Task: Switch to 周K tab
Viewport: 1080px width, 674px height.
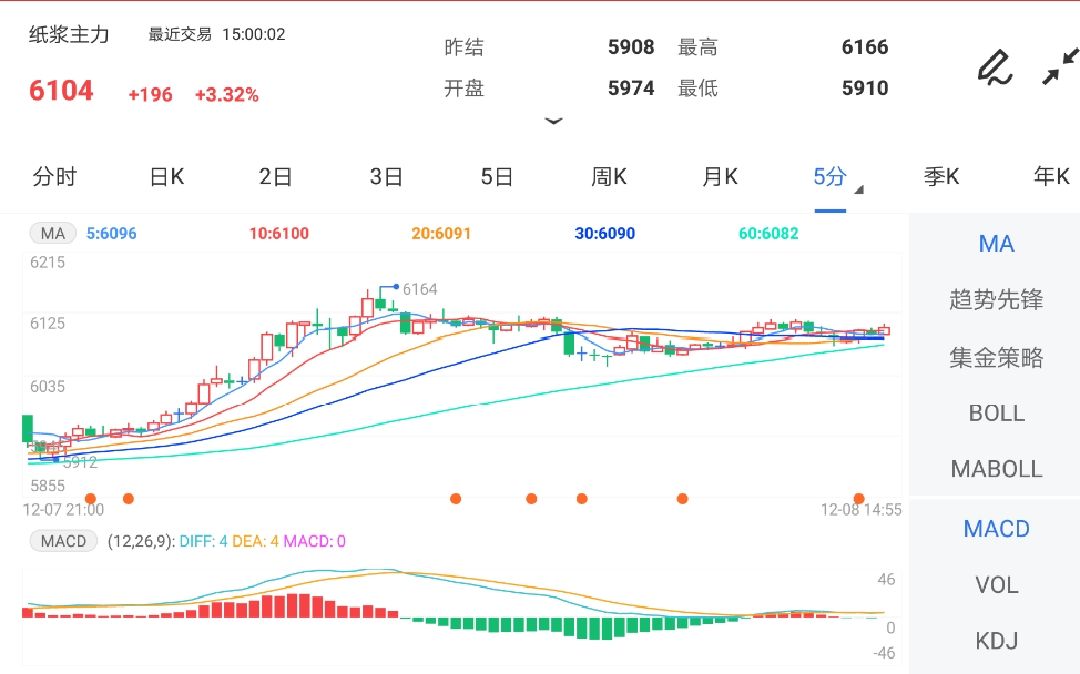Action: point(609,177)
